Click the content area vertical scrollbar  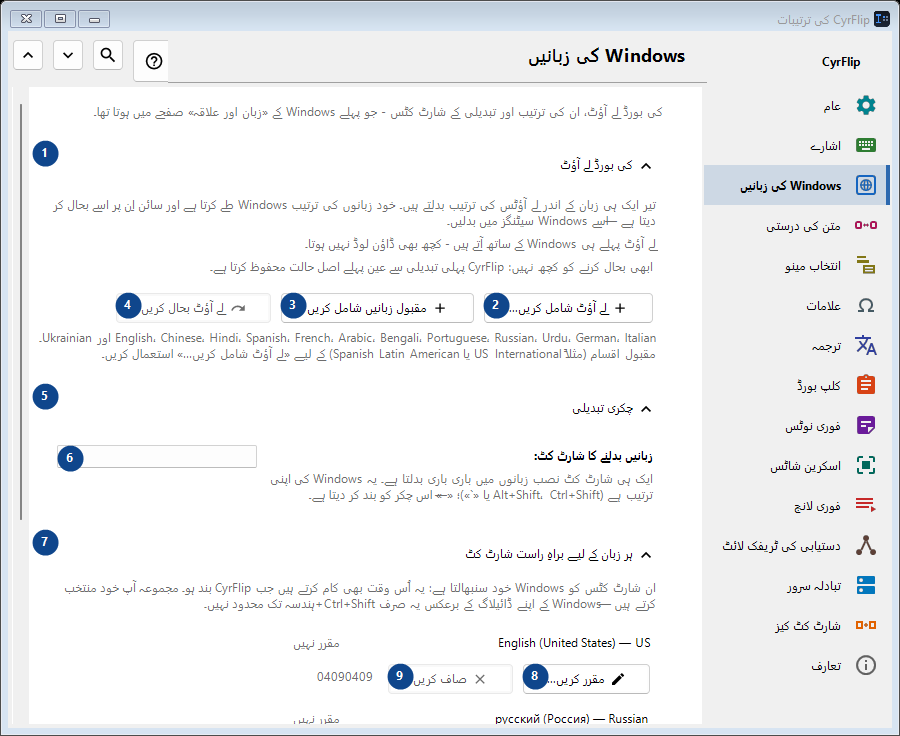pos(21,312)
